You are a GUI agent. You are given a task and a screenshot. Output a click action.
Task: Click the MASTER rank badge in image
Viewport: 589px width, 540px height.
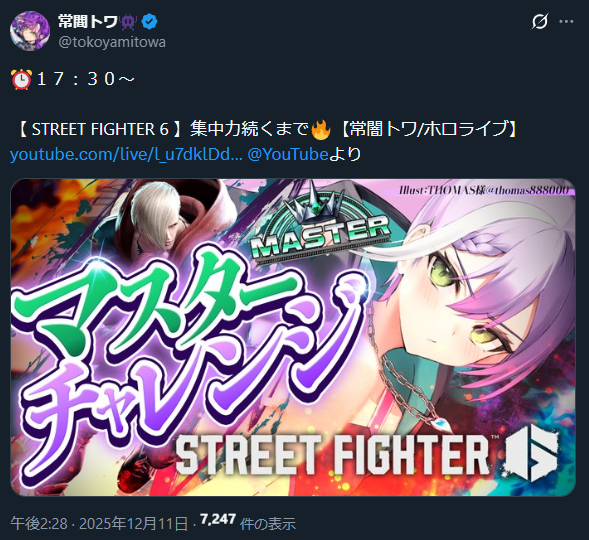pos(320,226)
